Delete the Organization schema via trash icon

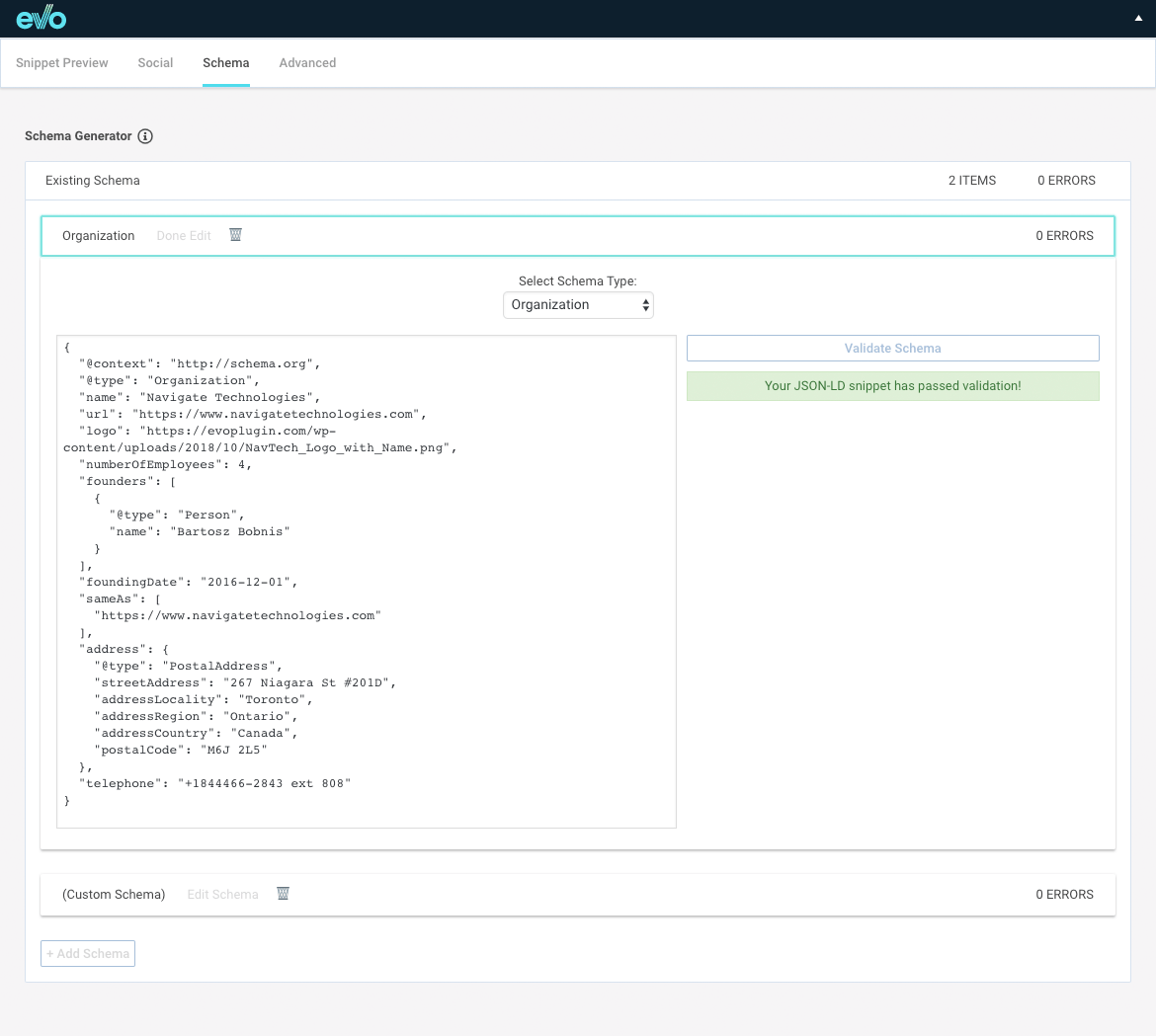click(x=235, y=235)
